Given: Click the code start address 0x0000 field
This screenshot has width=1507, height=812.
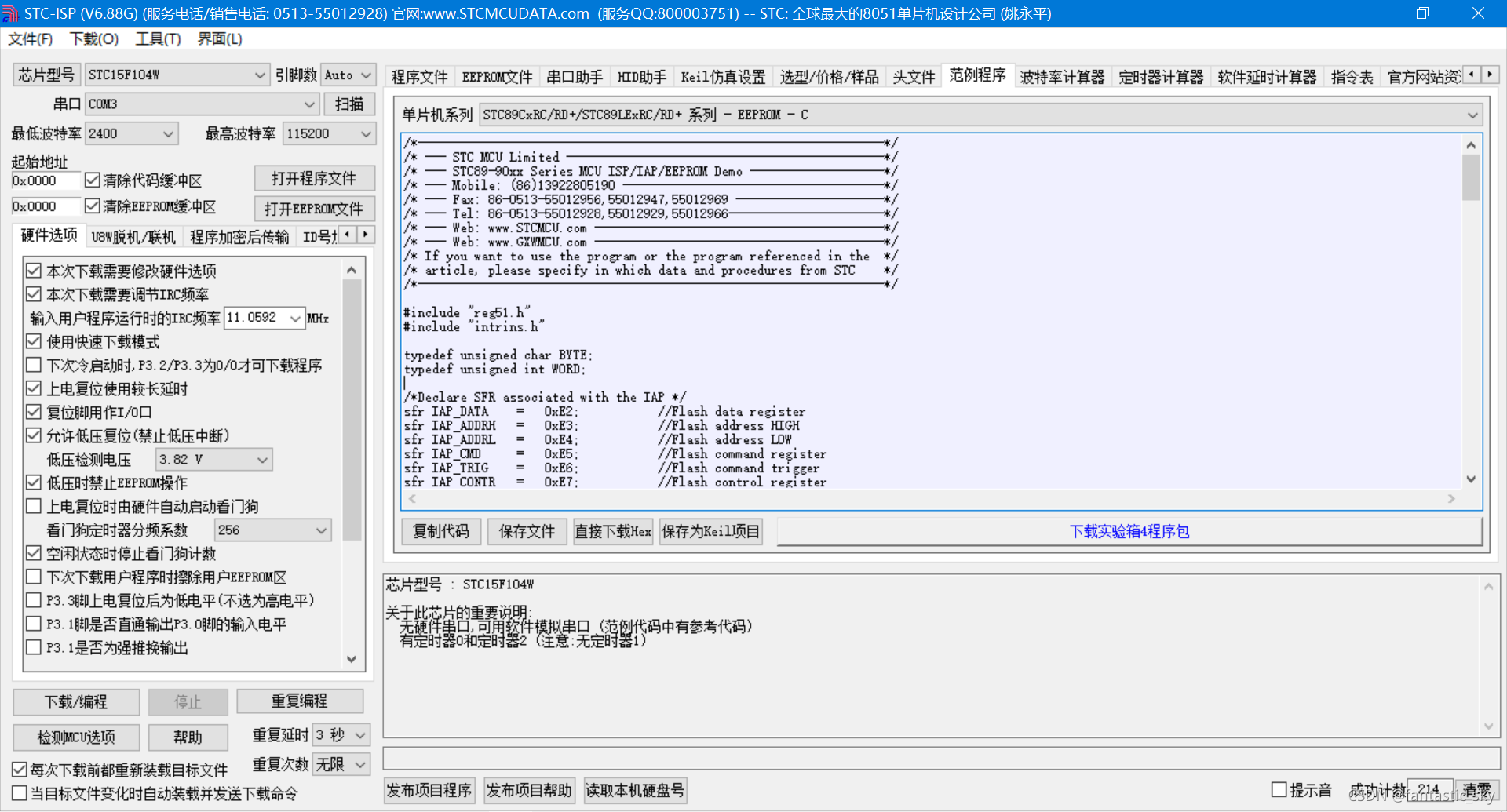Looking at the screenshot, I should (46, 180).
